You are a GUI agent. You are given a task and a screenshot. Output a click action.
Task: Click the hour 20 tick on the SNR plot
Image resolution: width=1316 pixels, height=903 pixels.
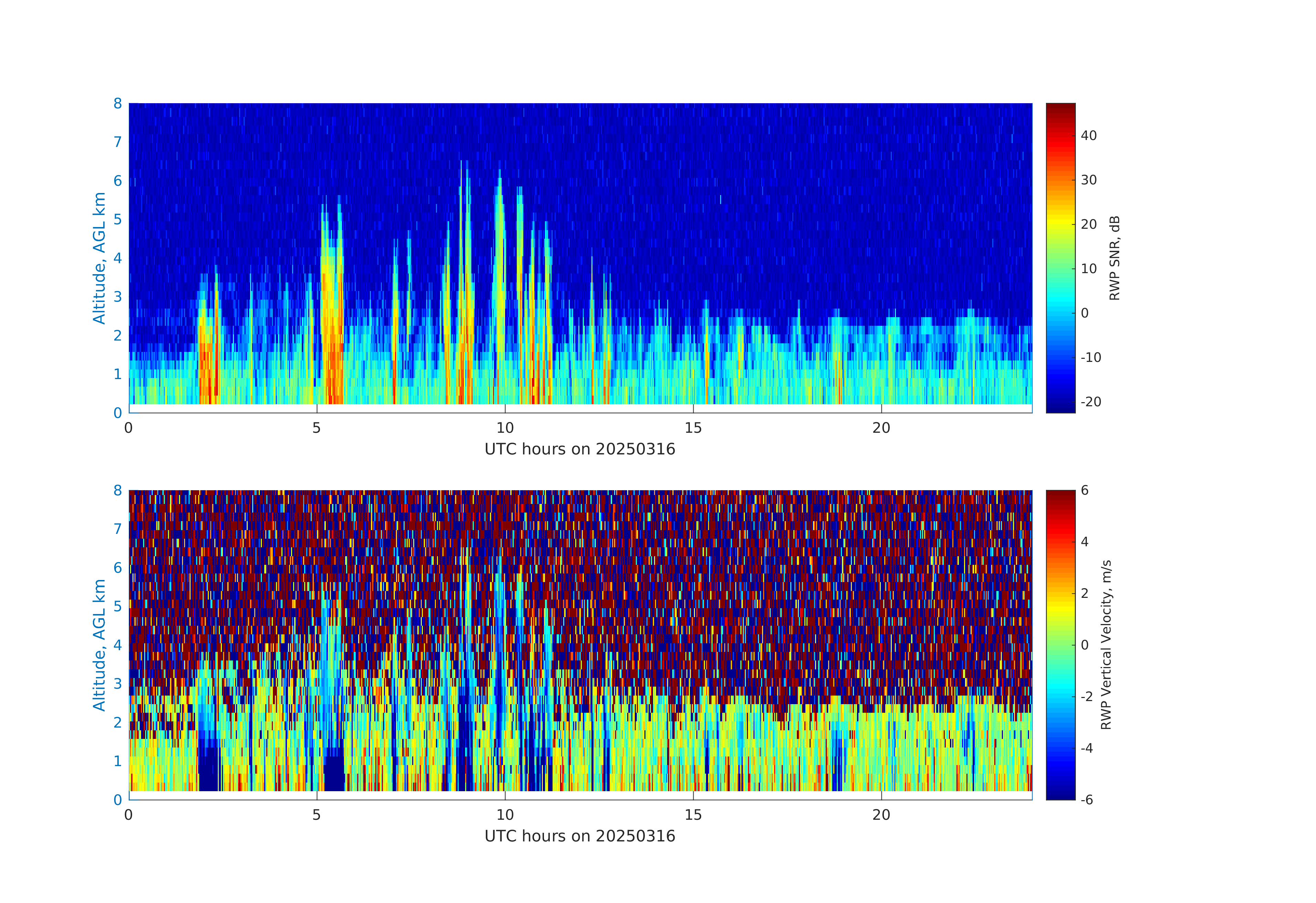881,428
